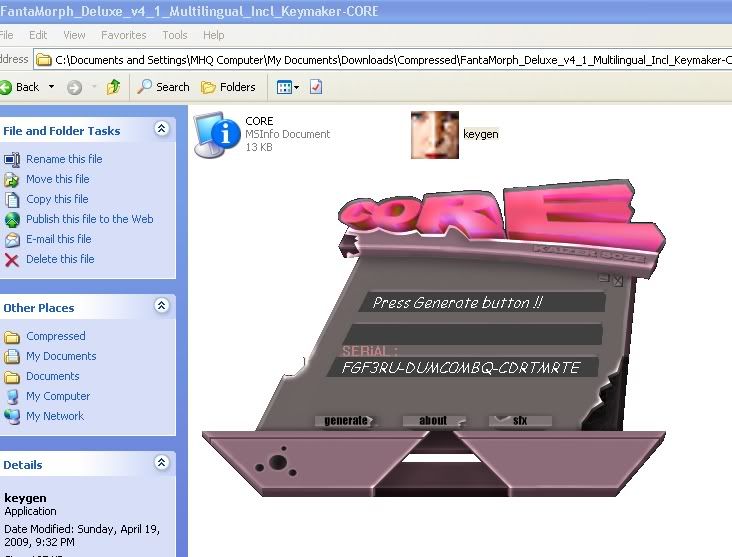The width and height of the screenshot is (732, 557).
Task: Click the Rename this file icon
Action: click(x=12, y=160)
